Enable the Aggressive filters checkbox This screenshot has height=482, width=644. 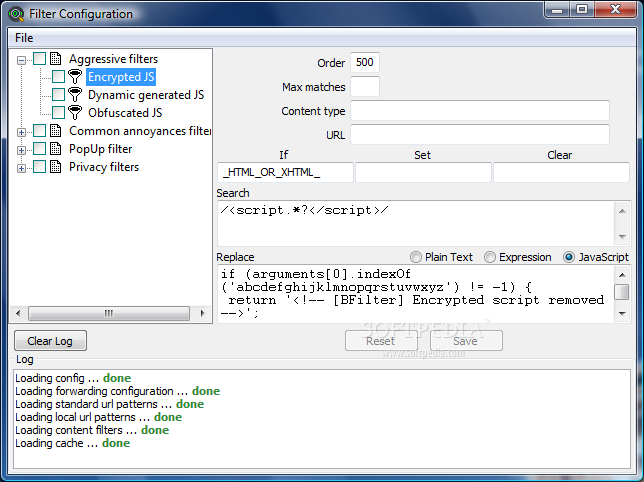click(x=39, y=59)
